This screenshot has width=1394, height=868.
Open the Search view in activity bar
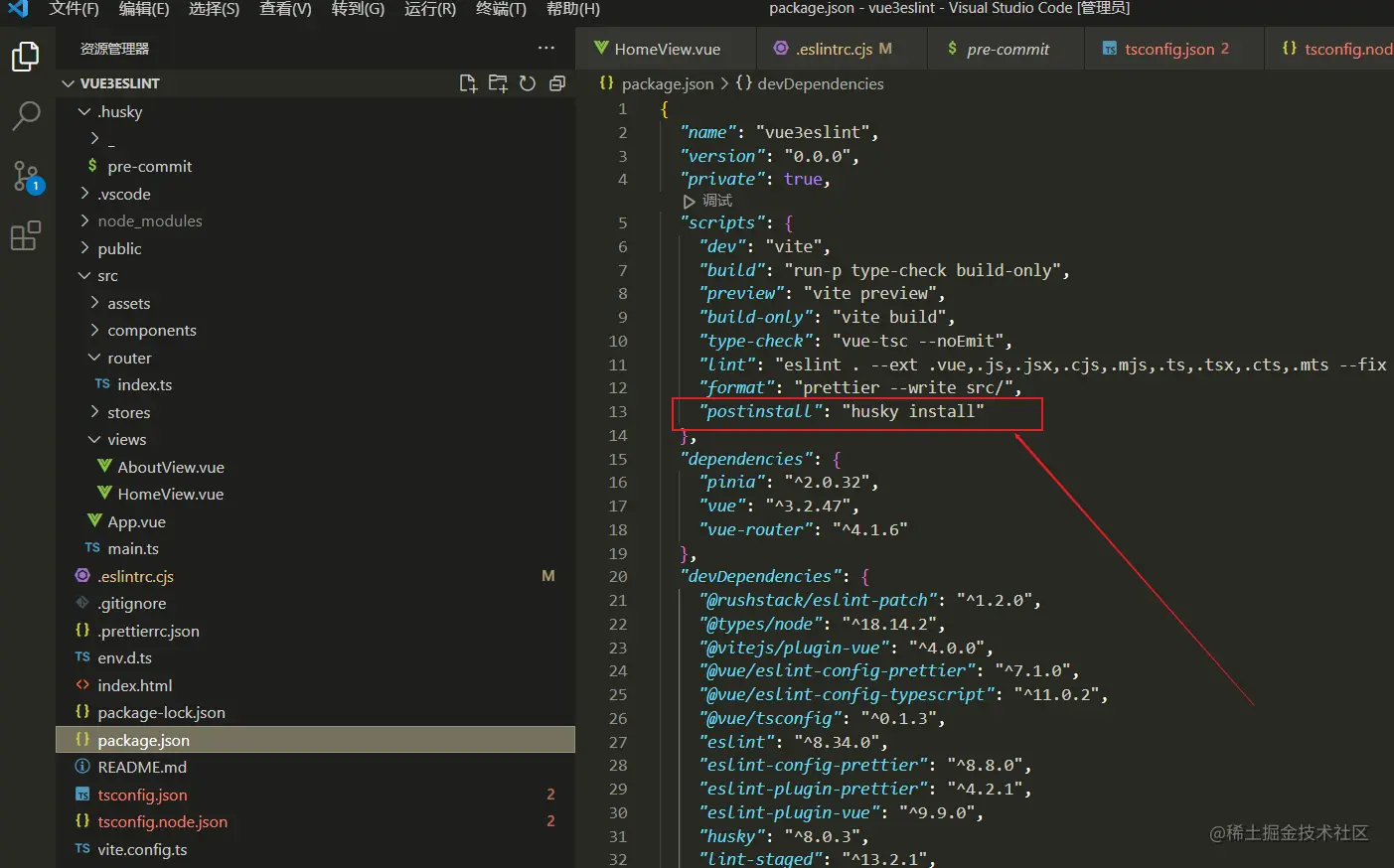pyautogui.click(x=26, y=116)
